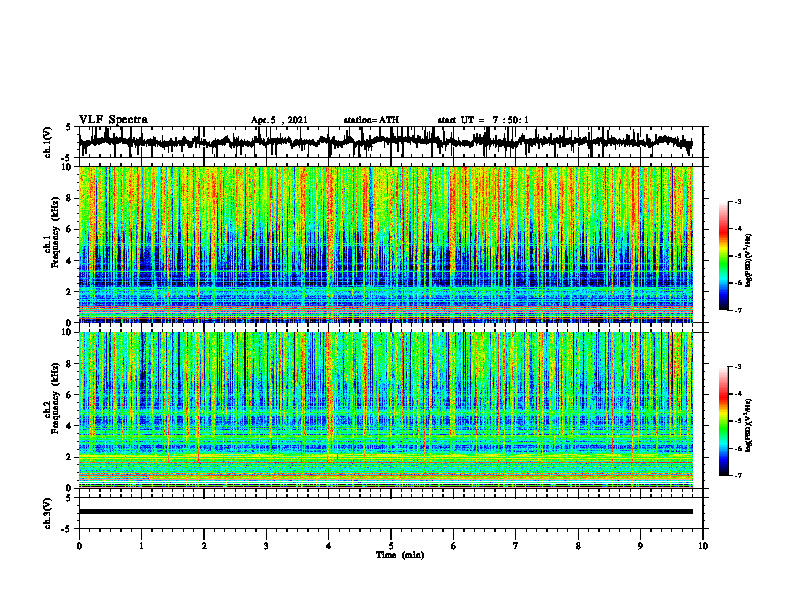Screen dimensions: 792x612
Task: Click the "4" tick on ch.2 frequency axis
Action: pyautogui.click(x=71, y=426)
